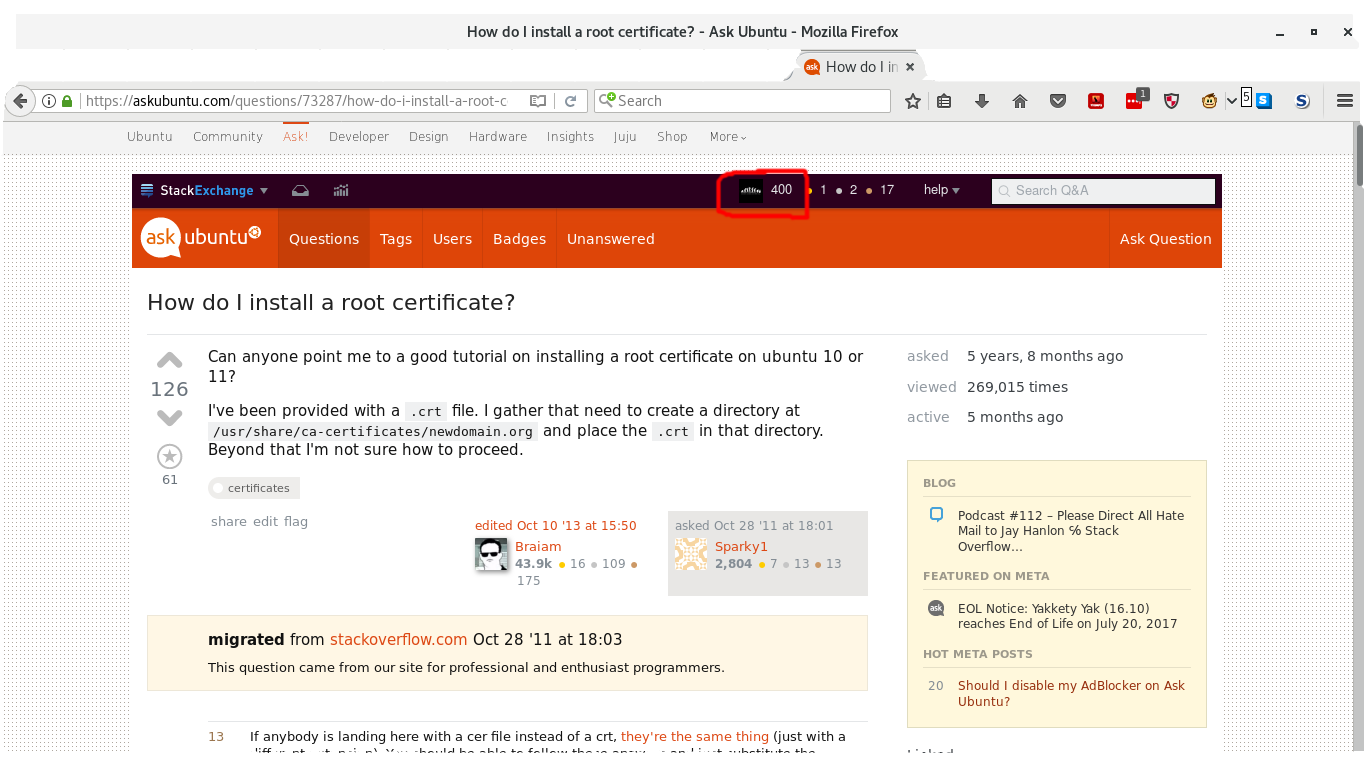
Task: Click Braiam's avatar image
Action: (x=491, y=555)
